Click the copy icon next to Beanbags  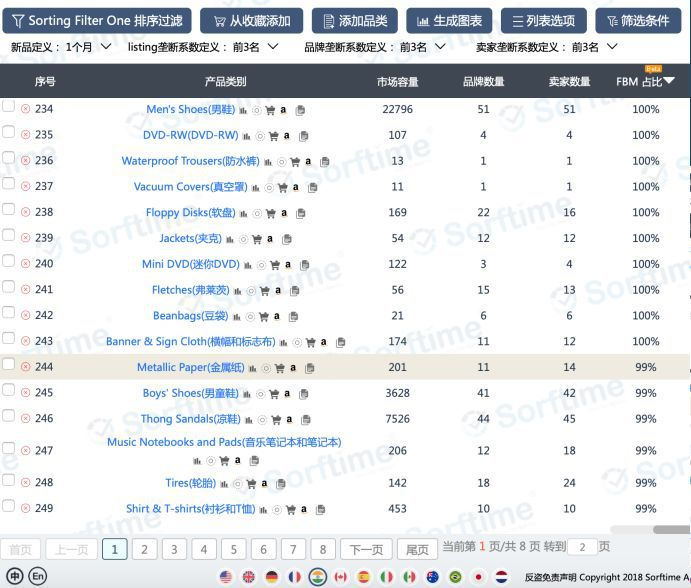click(x=293, y=316)
